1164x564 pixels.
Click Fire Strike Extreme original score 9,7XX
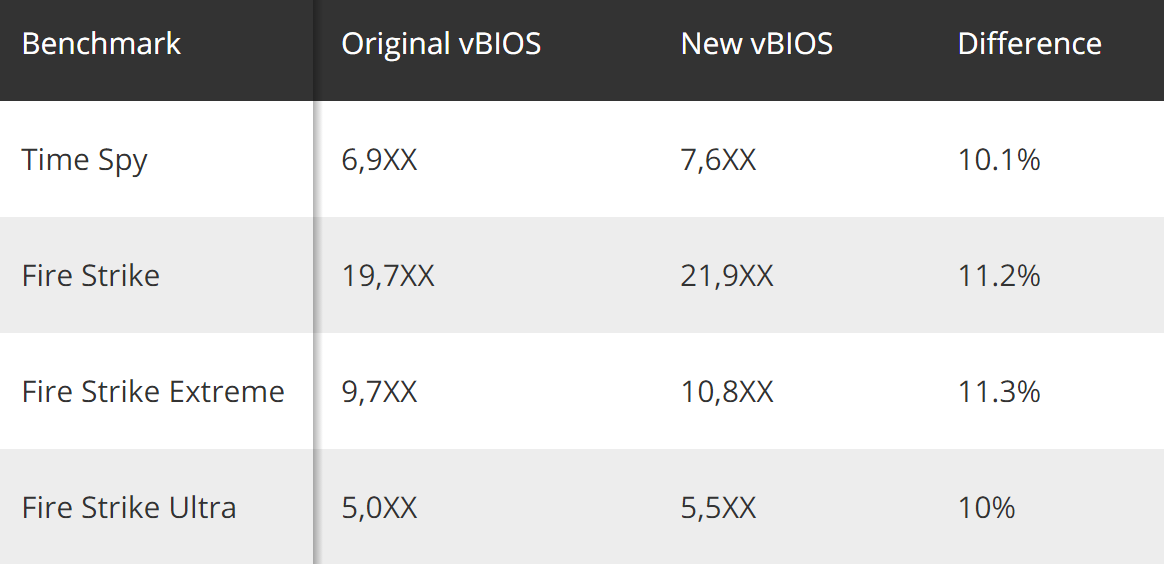pos(379,391)
